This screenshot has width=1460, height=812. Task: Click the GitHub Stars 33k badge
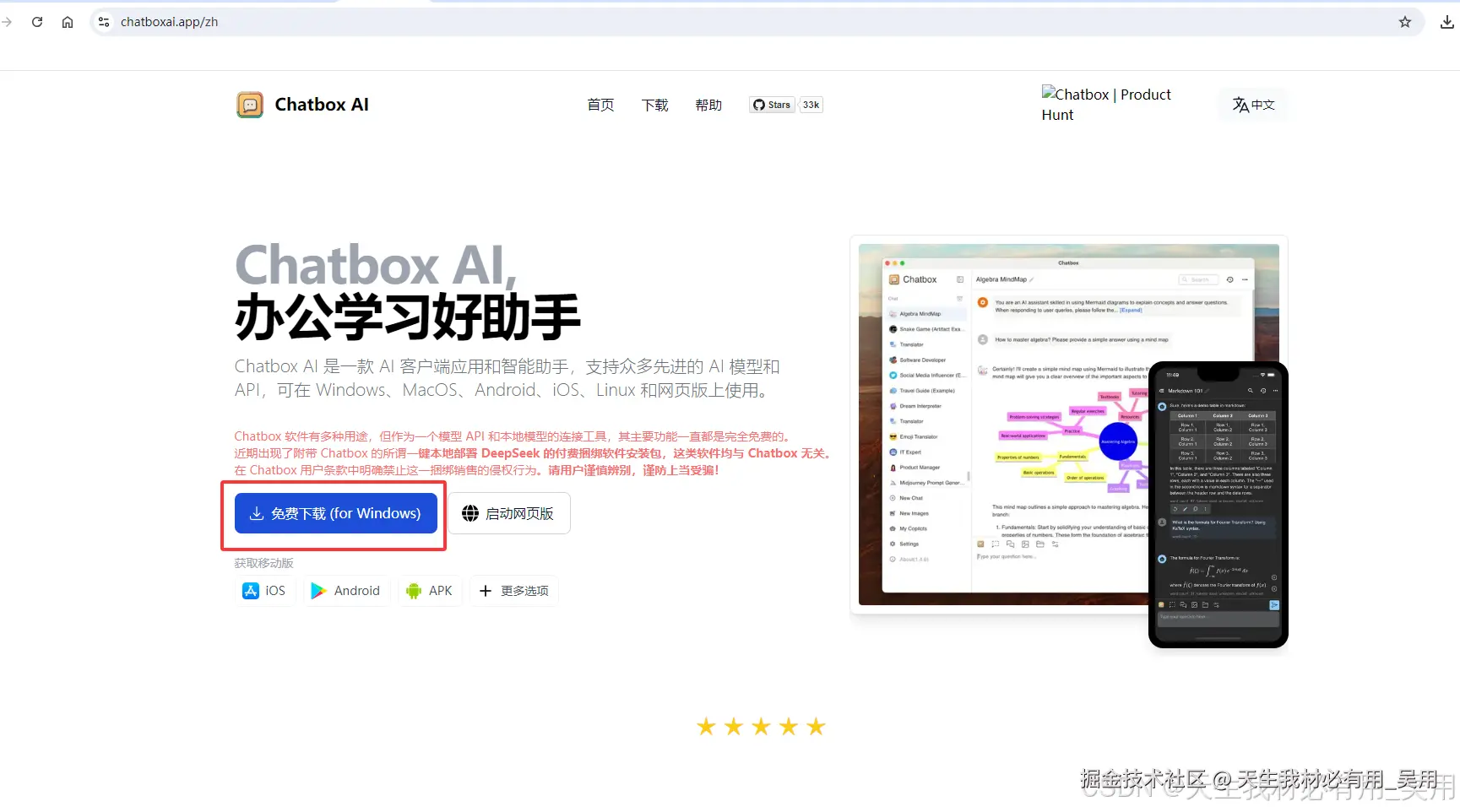(784, 105)
